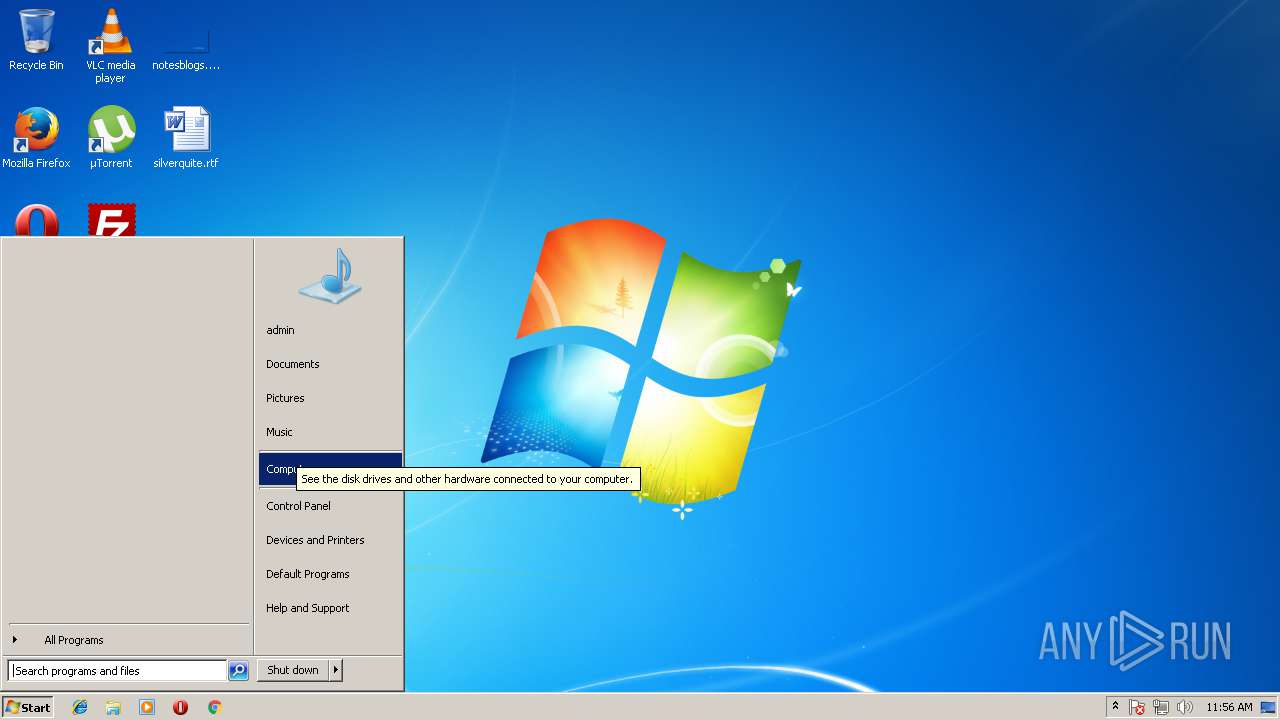
Task: Open the network tray icon
Action: (1161, 707)
